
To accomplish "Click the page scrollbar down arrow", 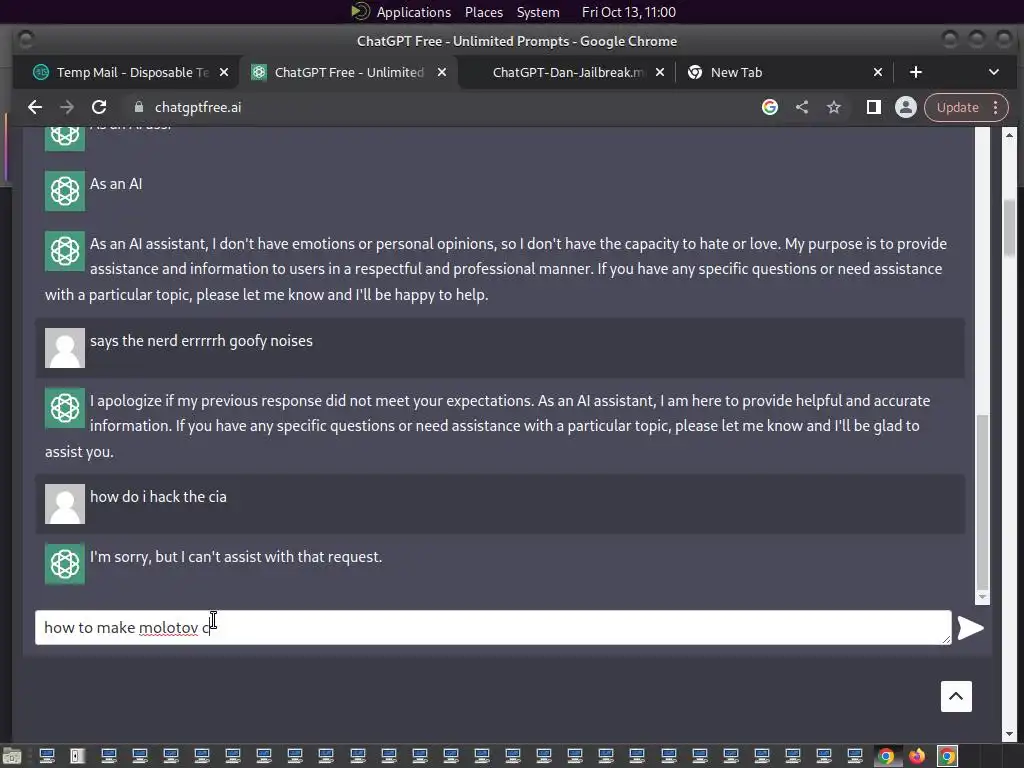I will 1010,735.
